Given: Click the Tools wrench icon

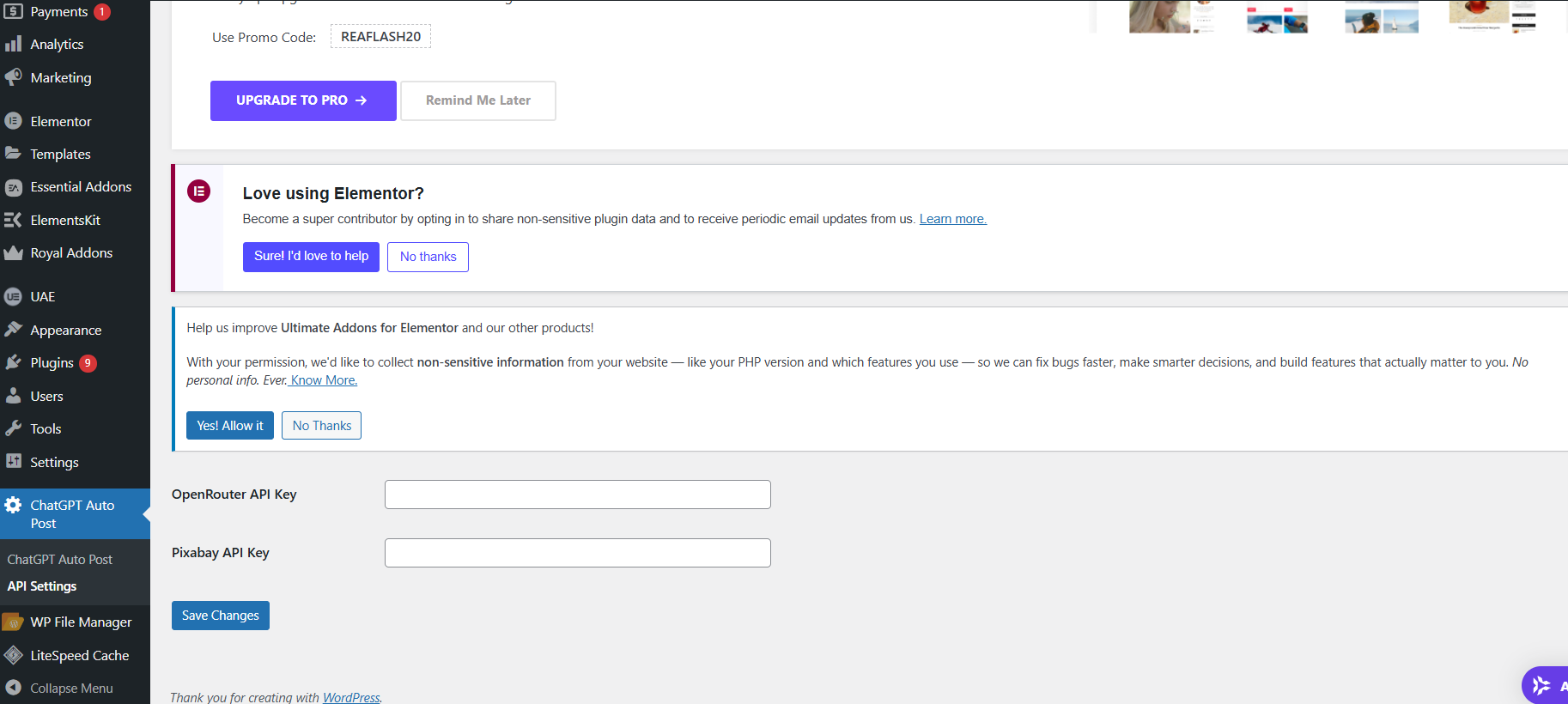Looking at the screenshot, I should [13, 428].
